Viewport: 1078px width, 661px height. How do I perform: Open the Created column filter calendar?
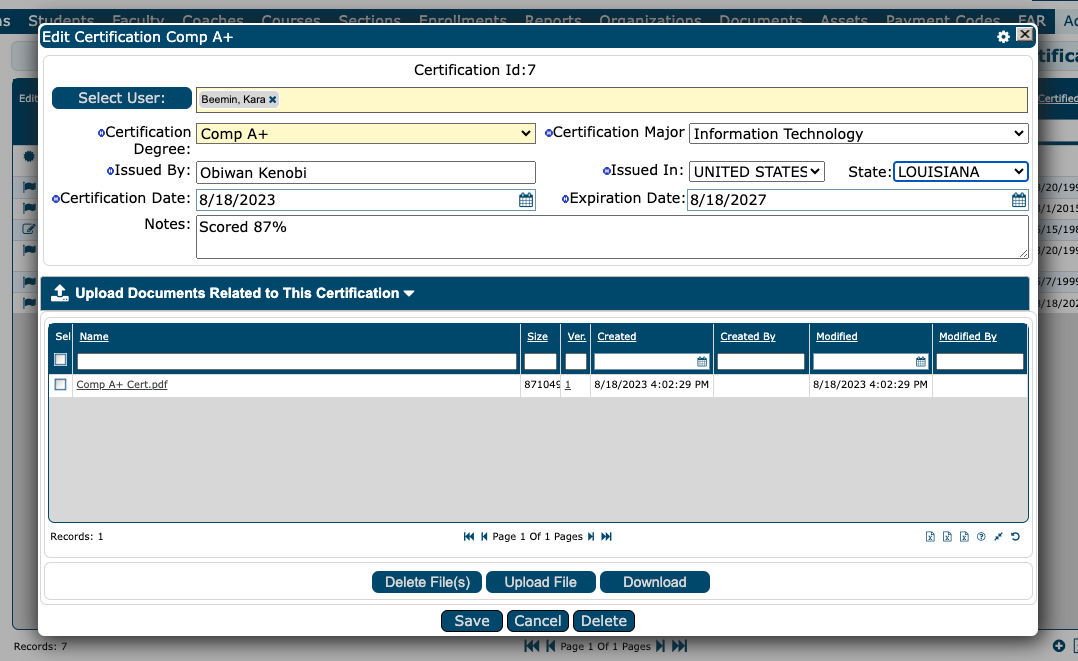point(703,361)
